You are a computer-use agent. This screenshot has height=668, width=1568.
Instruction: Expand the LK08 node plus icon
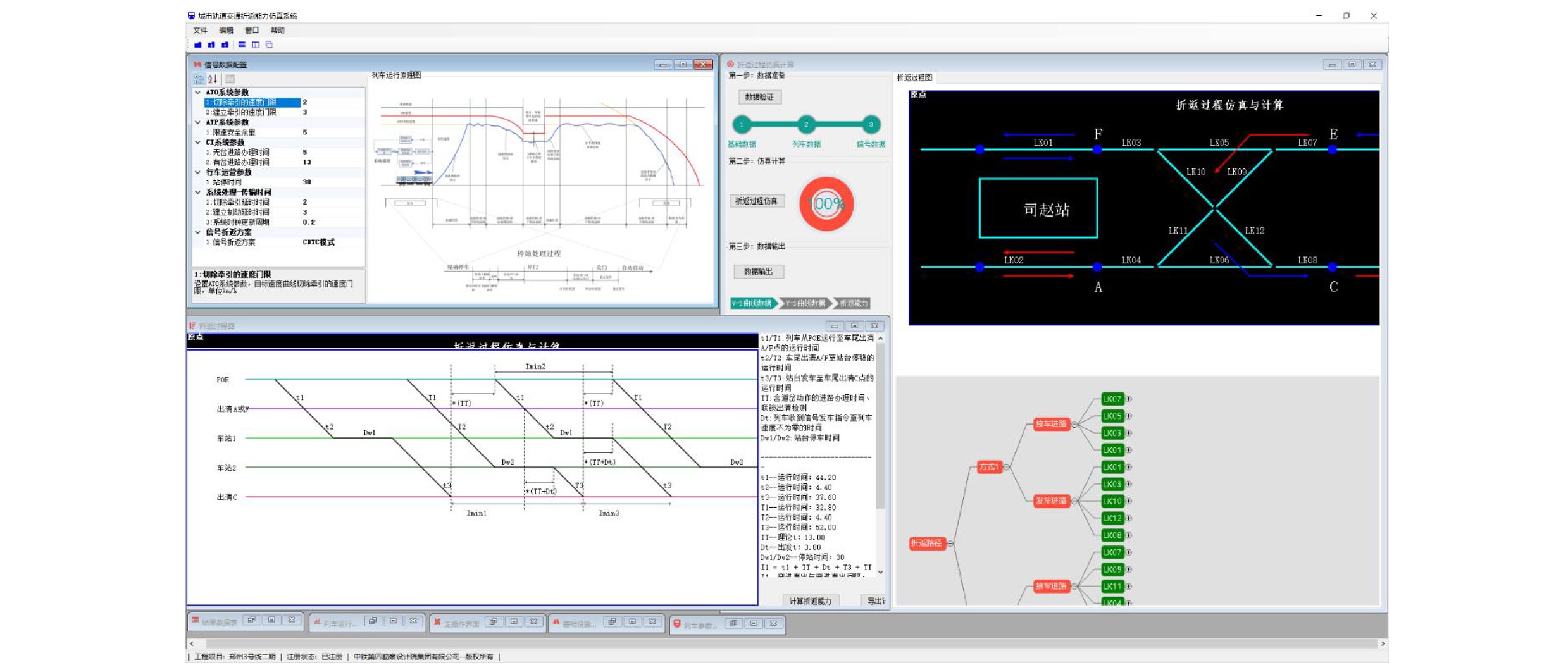(1129, 535)
